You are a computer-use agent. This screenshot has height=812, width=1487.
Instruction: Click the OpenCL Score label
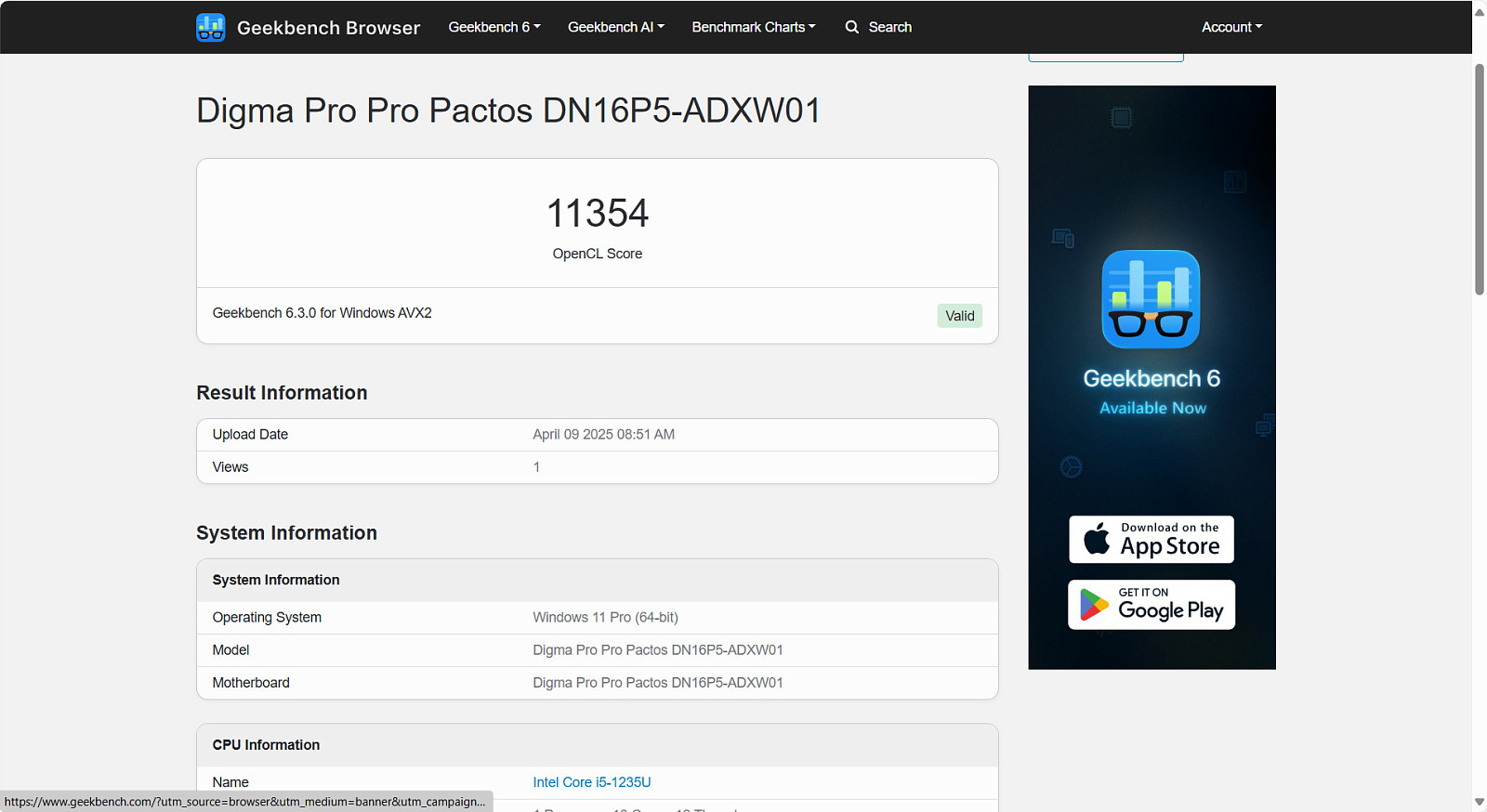point(598,254)
